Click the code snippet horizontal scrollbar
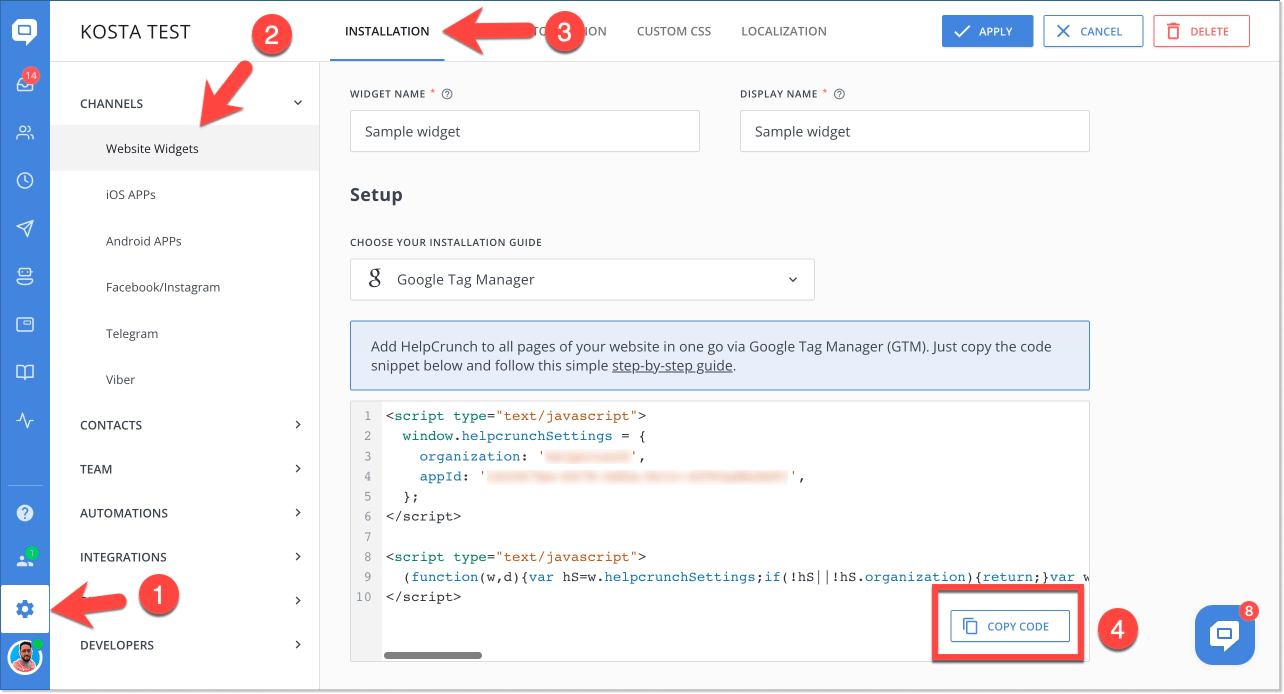 pyautogui.click(x=433, y=656)
